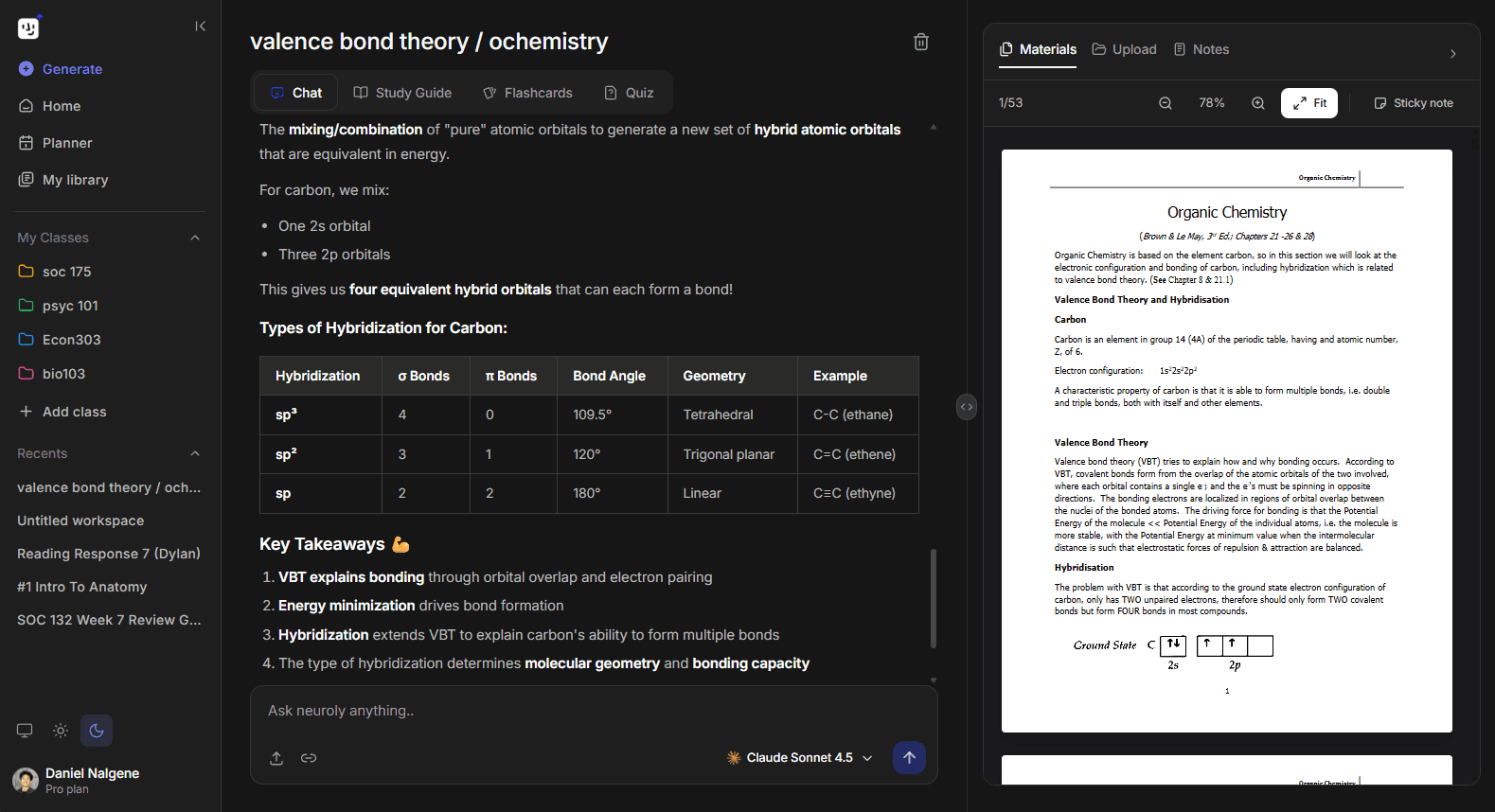Image resolution: width=1495 pixels, height=812 pixels.
Task: Click the Trigonal planar cell
Action: click(x=733, y=454)
